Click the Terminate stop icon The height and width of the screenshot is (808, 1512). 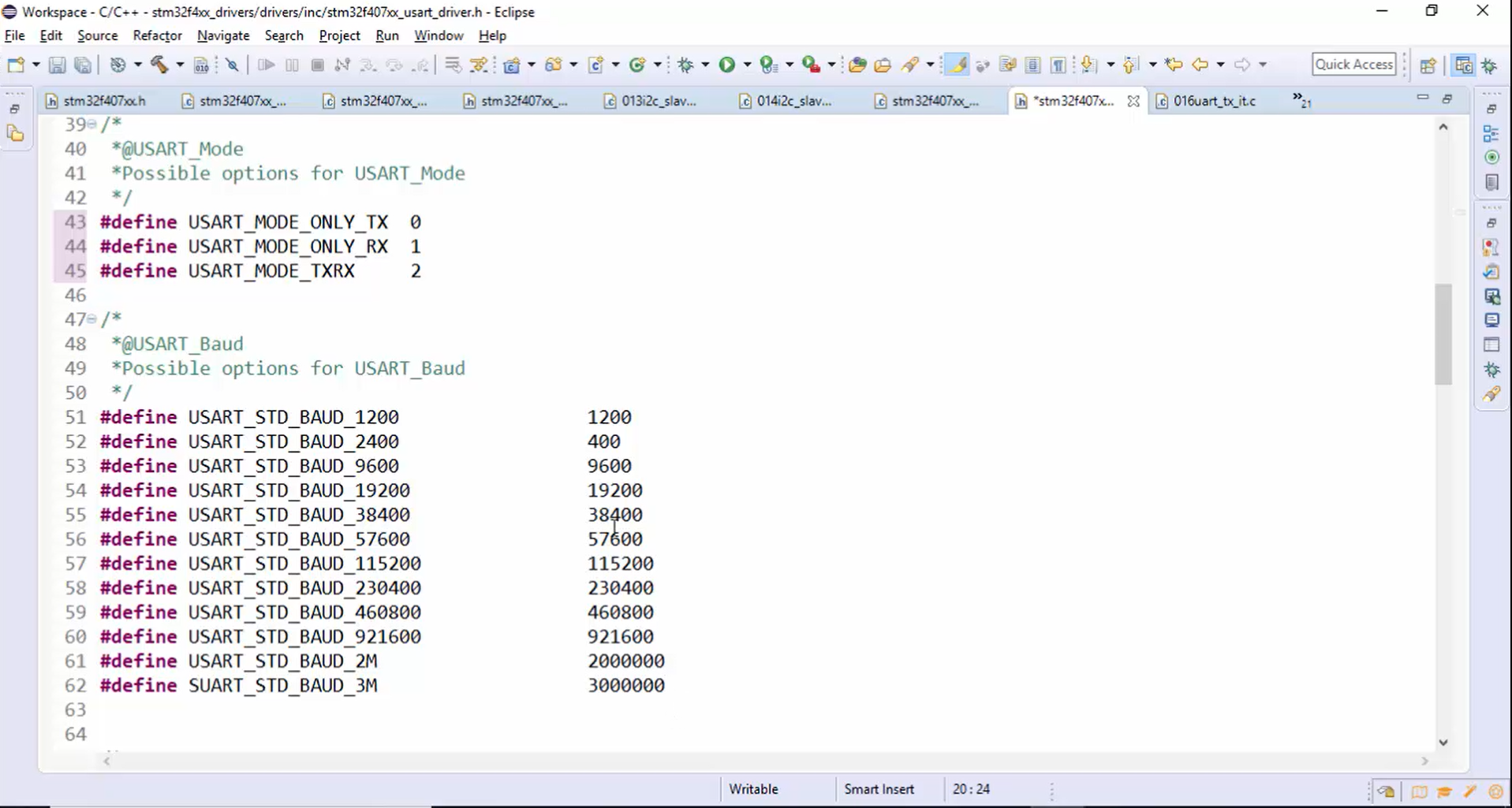318,65
